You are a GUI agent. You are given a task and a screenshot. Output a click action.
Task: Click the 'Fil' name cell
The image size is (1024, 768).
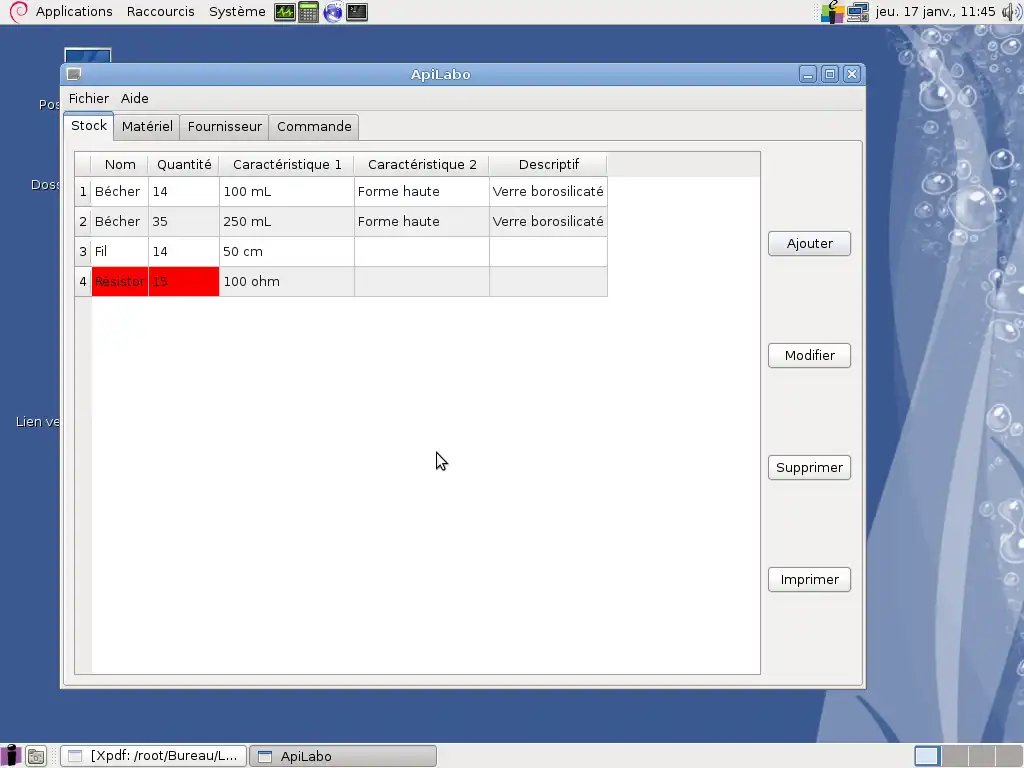point(120,252)
